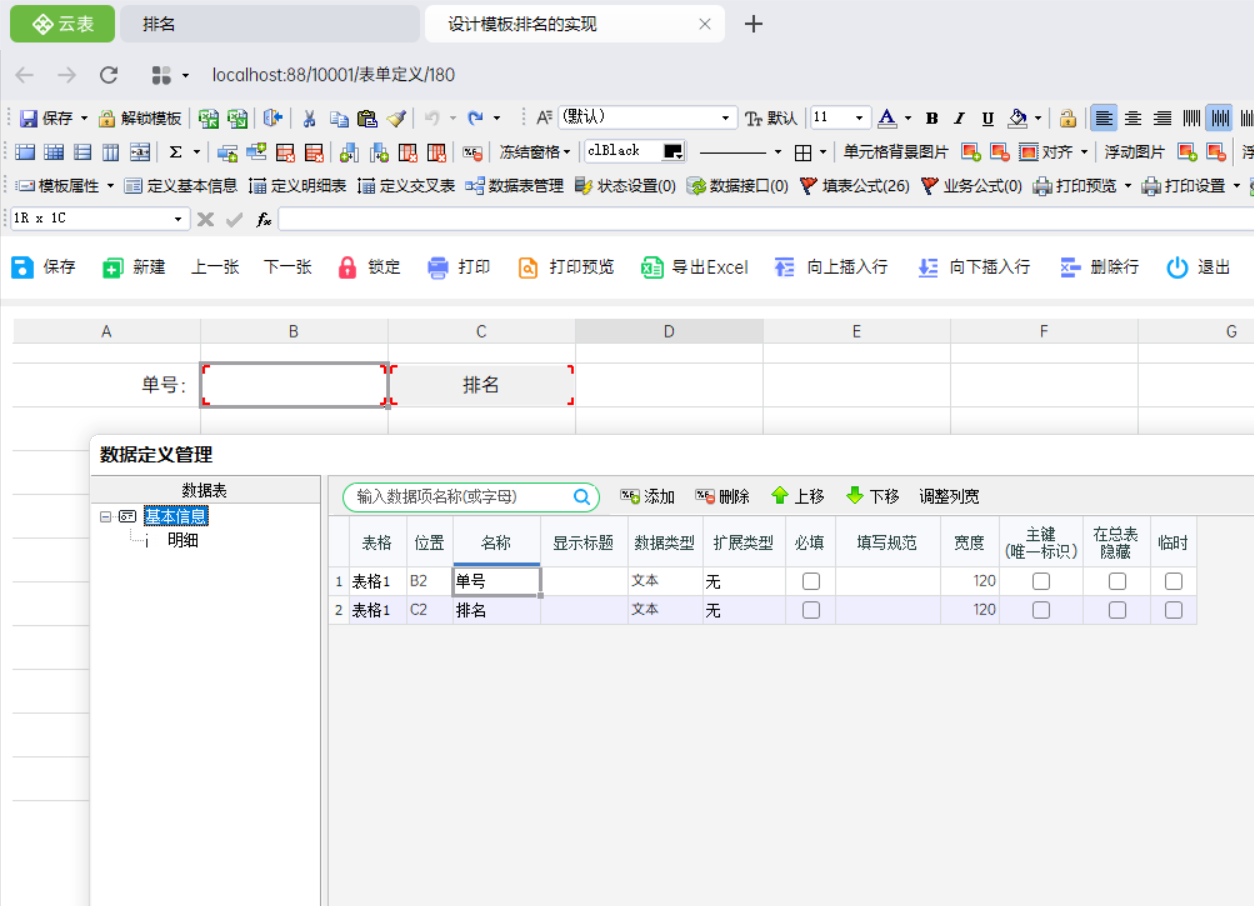Toggle 必填 checkbox for 单号 row
The image size is (1254, 906).
[x=811, y=581]
